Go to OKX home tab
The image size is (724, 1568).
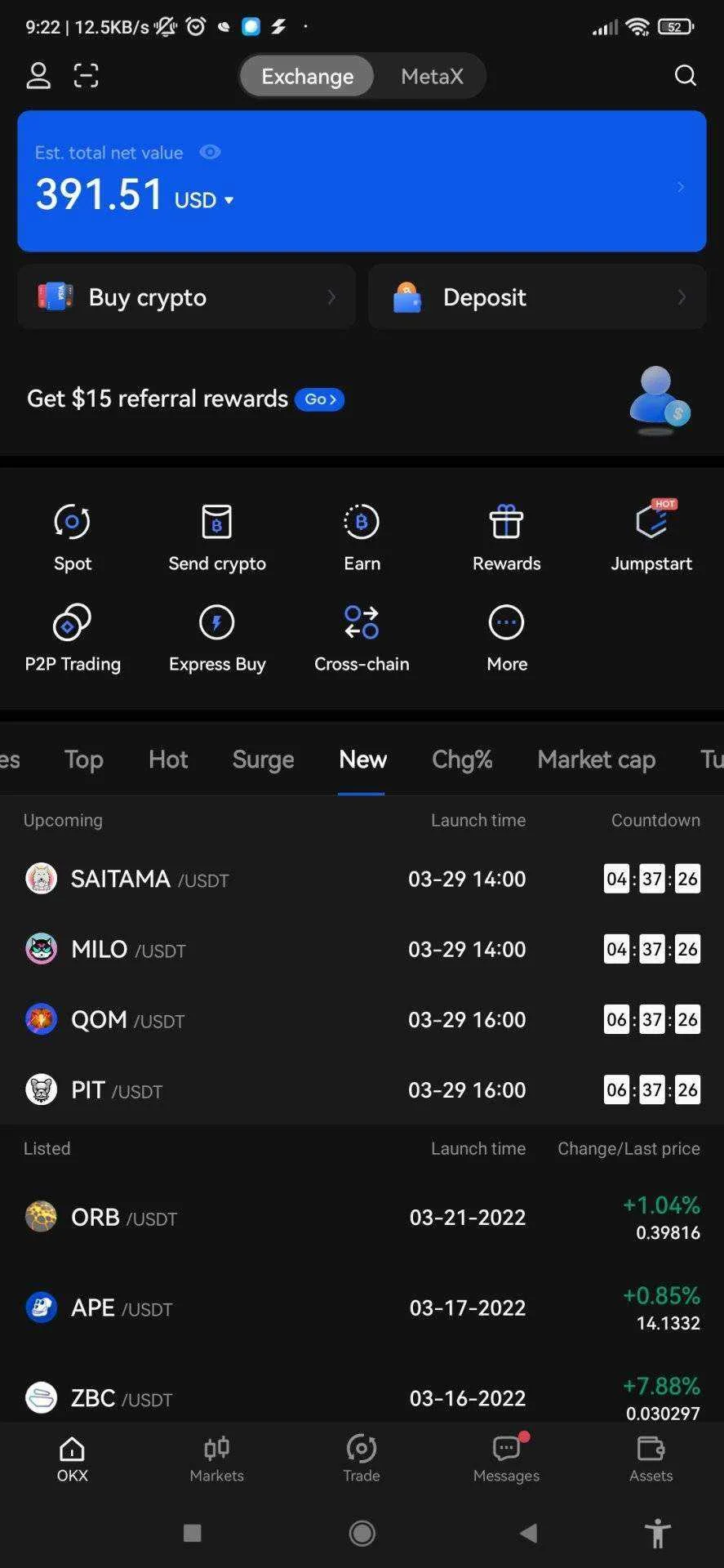pos(73,1459)
